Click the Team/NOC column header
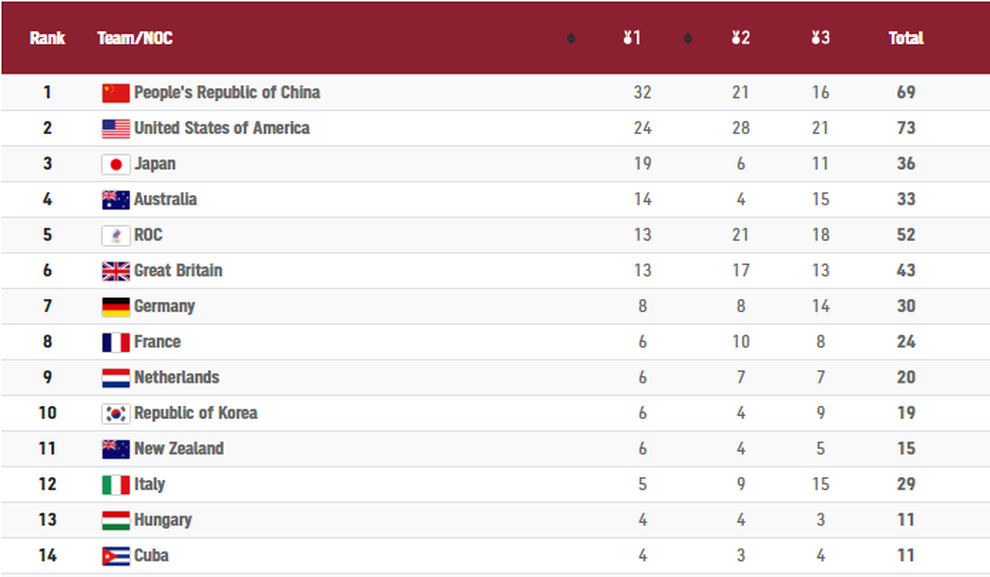This screenshot has height=577, width=990. (x=135, y=38)
